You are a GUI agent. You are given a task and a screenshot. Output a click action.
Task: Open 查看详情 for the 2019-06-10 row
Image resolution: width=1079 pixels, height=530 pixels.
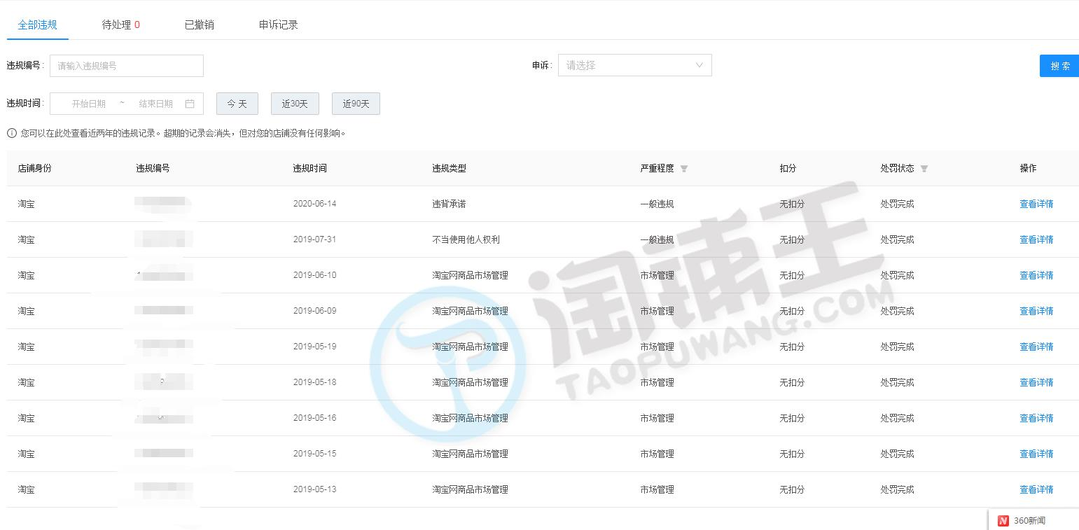[1036, 276]
